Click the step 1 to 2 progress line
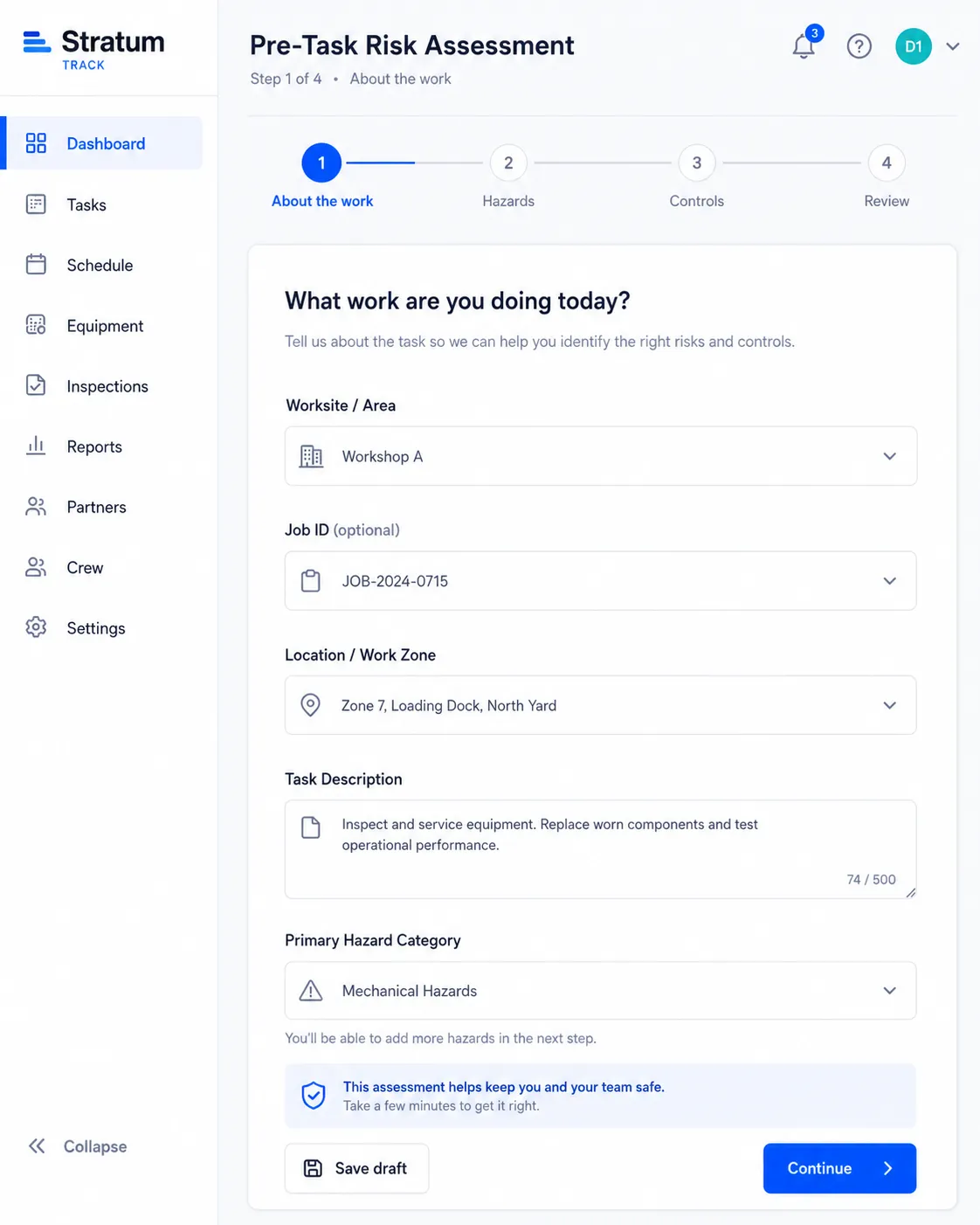 pos(415,163)
